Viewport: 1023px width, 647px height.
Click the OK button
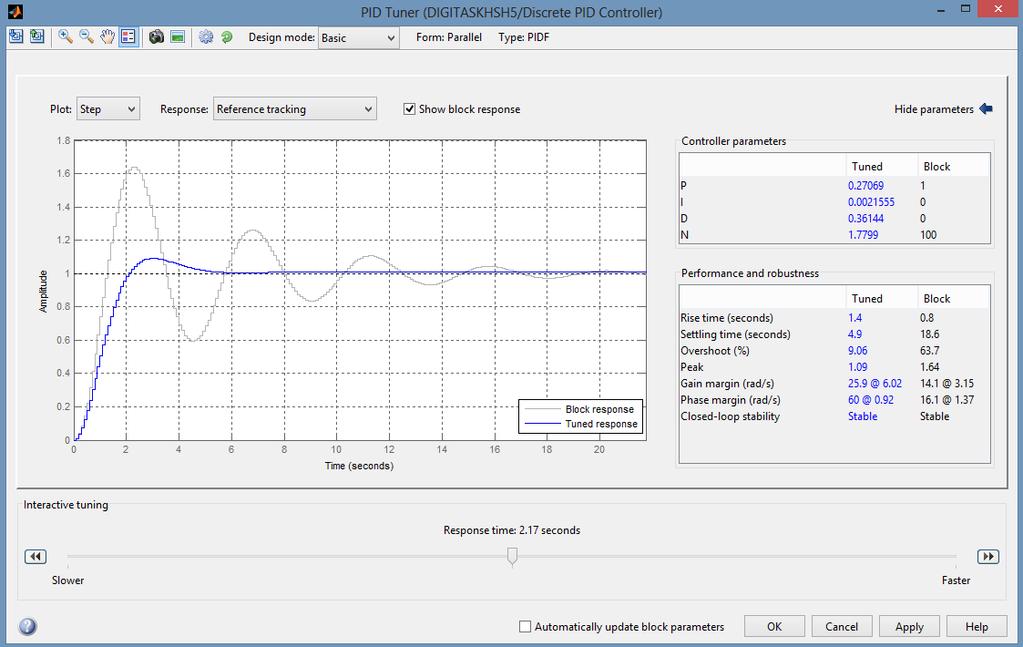coord(774,626)
